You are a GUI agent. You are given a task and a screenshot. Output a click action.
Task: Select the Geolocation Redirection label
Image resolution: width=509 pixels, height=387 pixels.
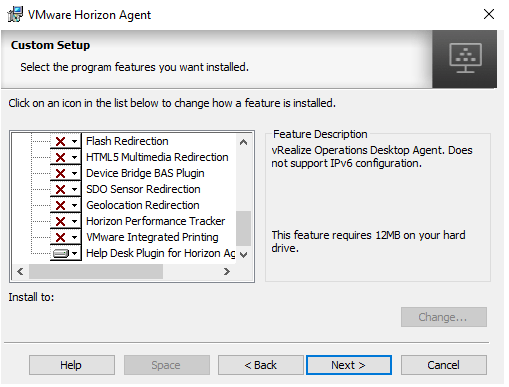tap(143, 205)
